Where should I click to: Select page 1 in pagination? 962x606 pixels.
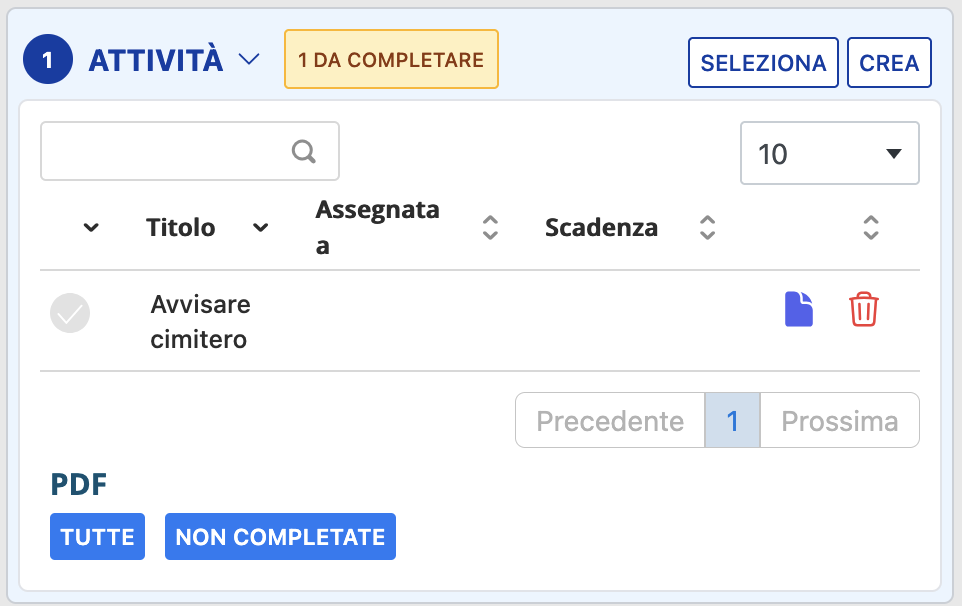pyautogui.click(x=732, y=420)
